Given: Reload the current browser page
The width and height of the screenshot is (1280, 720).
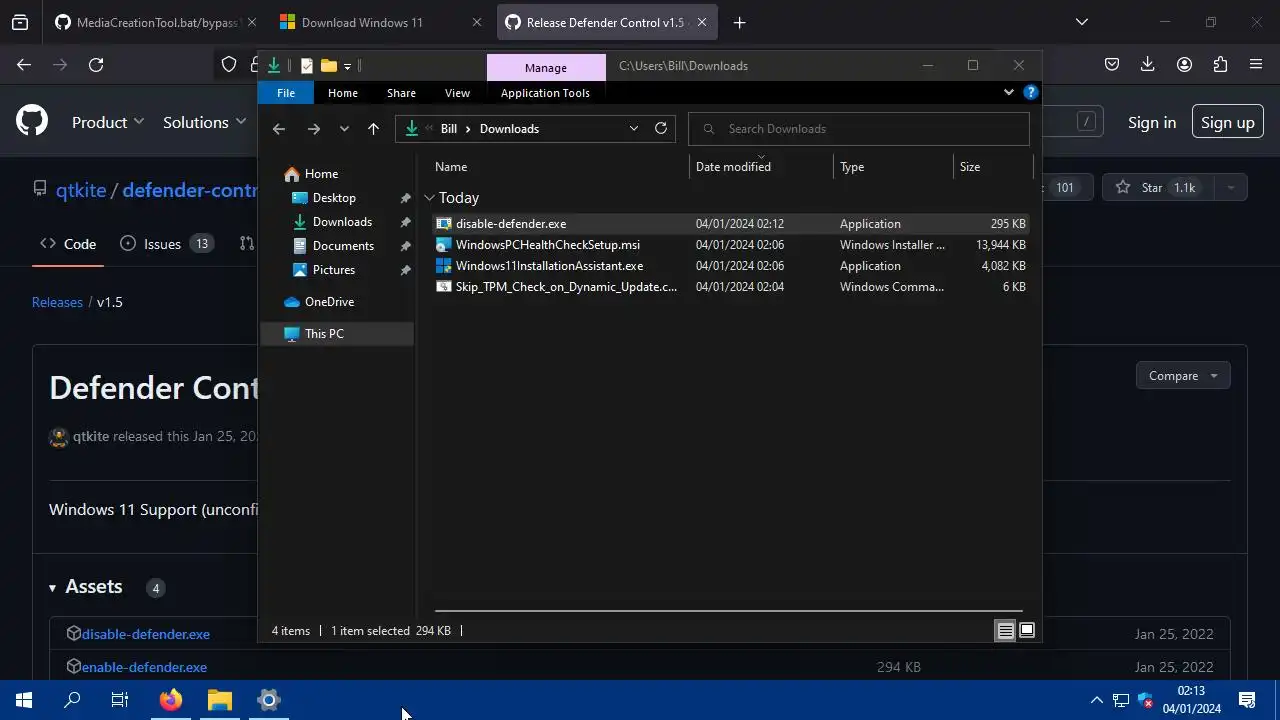Looking at the screenshot, I should click(96, 65).
